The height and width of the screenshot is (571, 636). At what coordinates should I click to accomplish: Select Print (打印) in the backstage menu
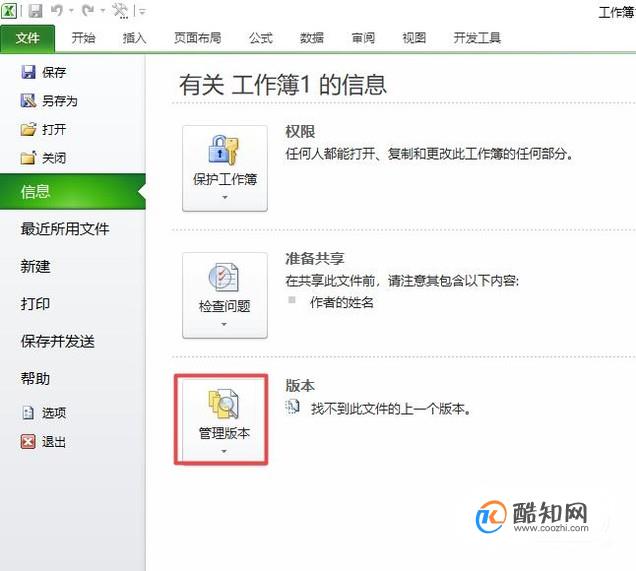pyautogui.click(x=35, y=304)
